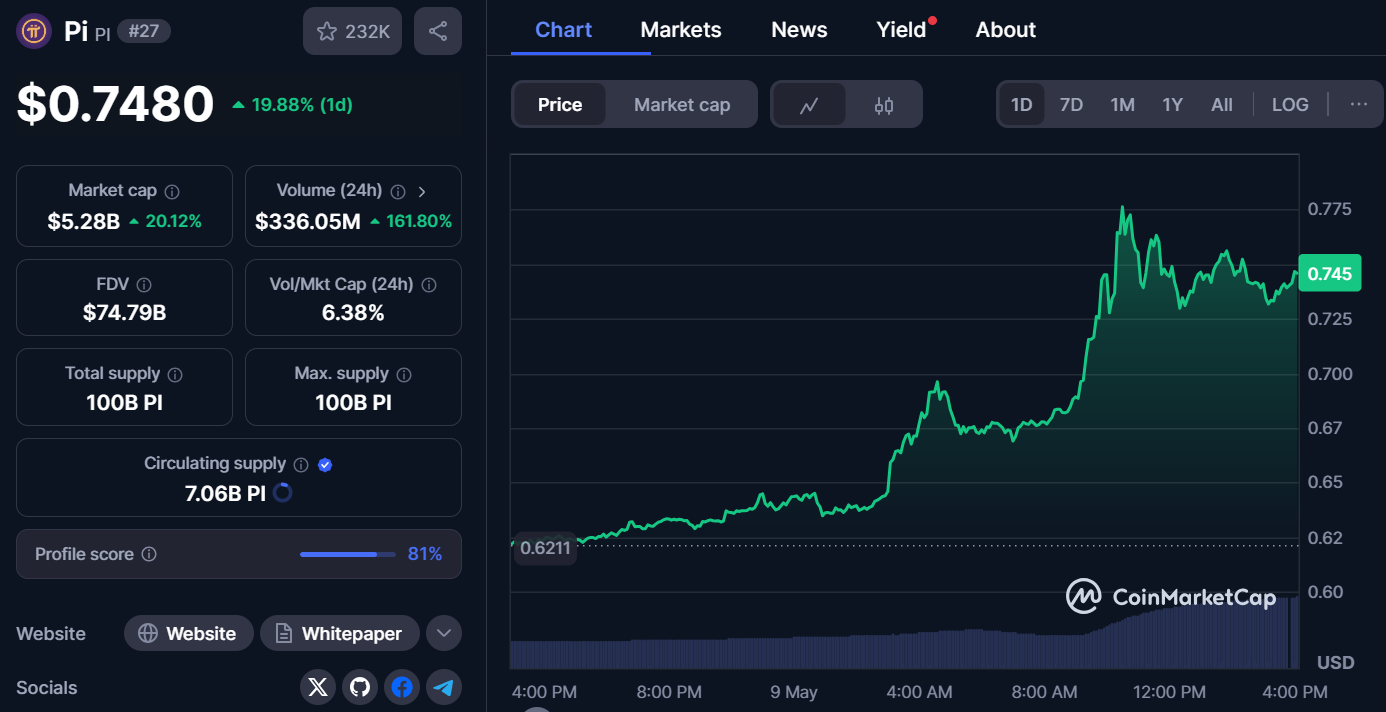The image size is (1386, 712).
Task: Switch to the Yield tab
Action: click(x=902, y=30)
